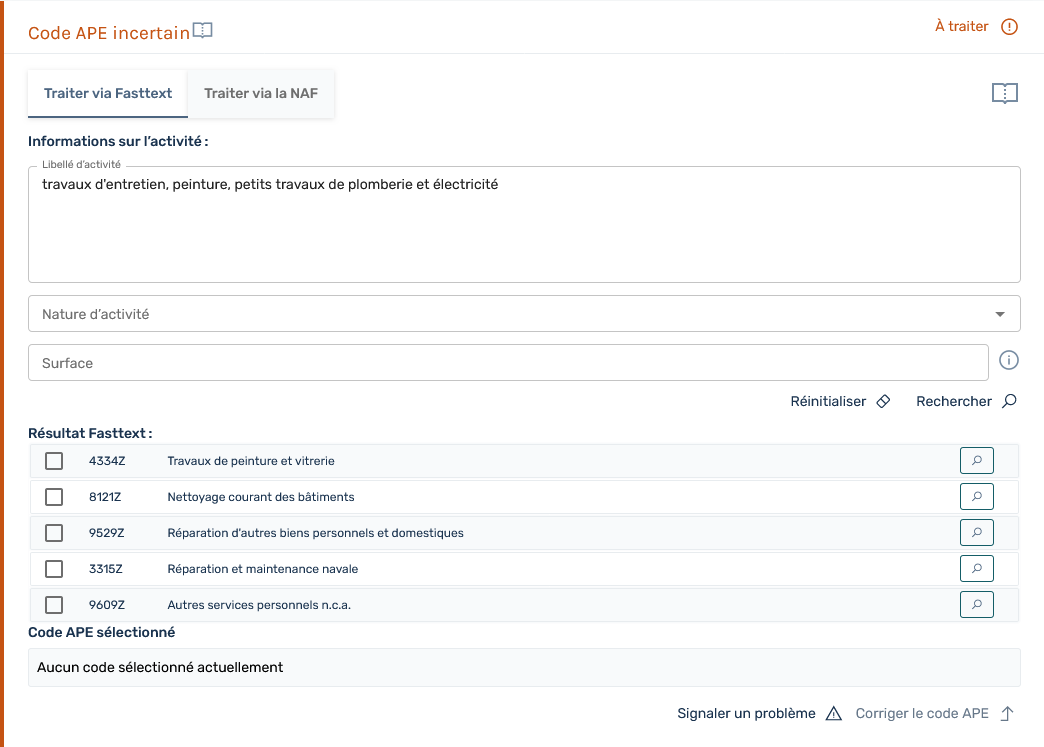The image size is (1044, 747).
Task: Open magnifier details for code 4334Z
Action: point(976,461)
